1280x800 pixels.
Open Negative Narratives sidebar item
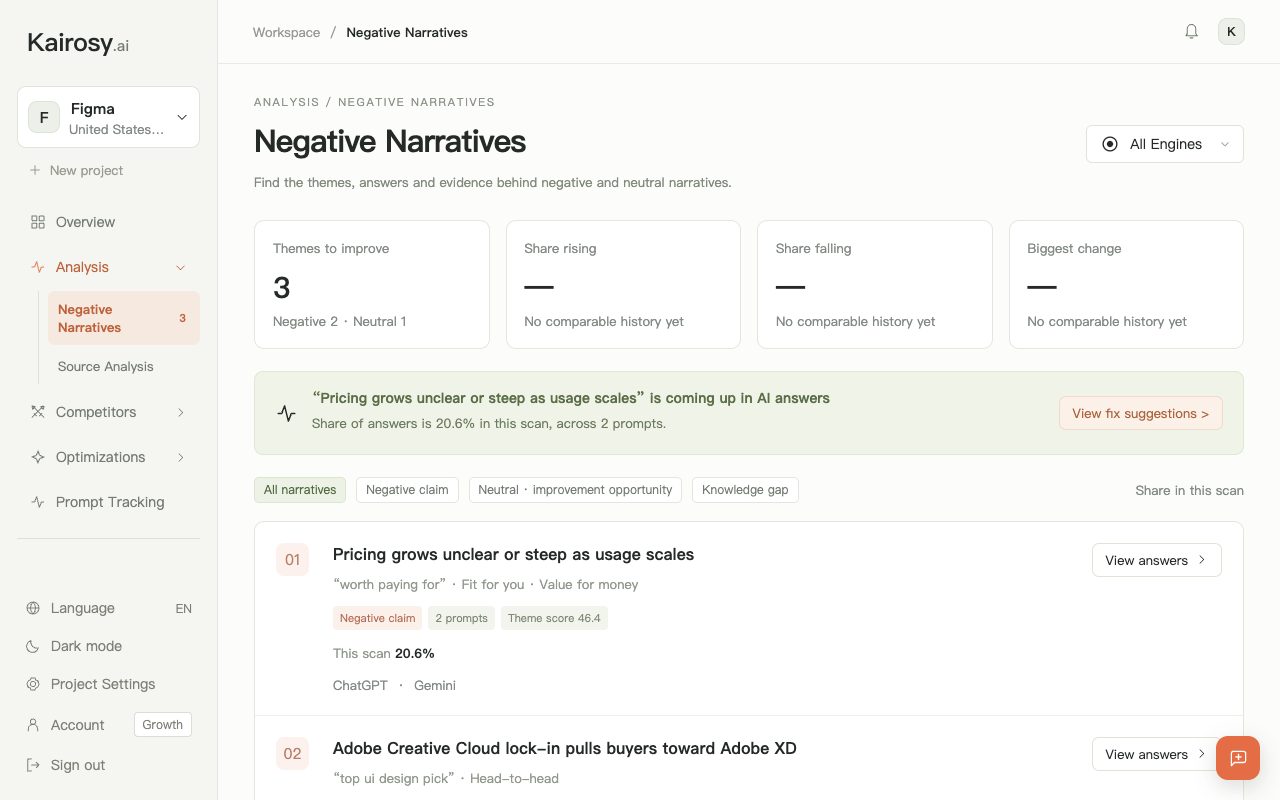click(x=124, y=318)
